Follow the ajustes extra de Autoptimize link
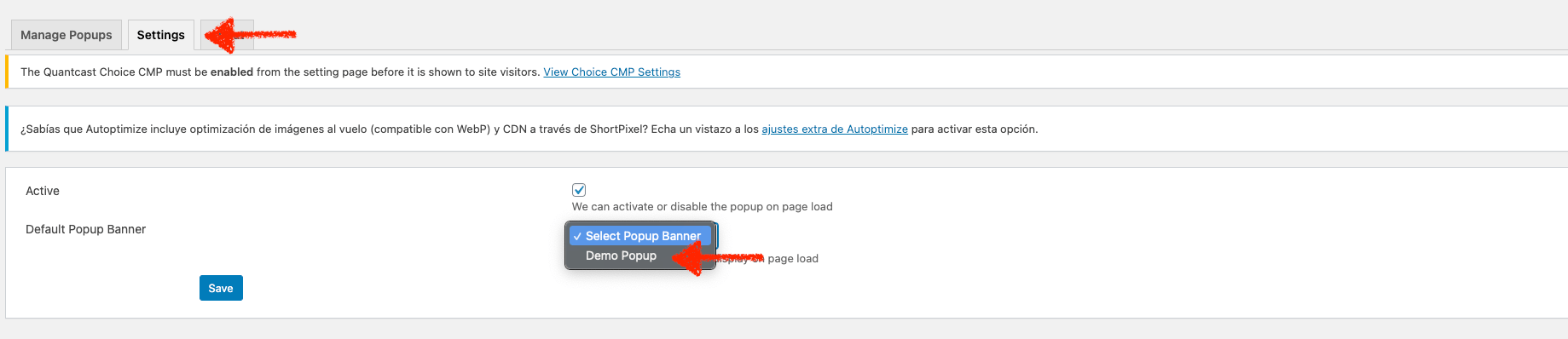 click(x=834, y=129)
